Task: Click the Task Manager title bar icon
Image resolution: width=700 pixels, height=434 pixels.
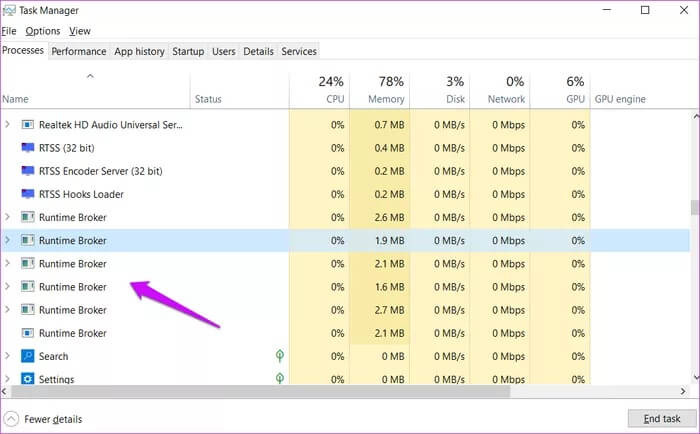Action: tap(9, 10)
